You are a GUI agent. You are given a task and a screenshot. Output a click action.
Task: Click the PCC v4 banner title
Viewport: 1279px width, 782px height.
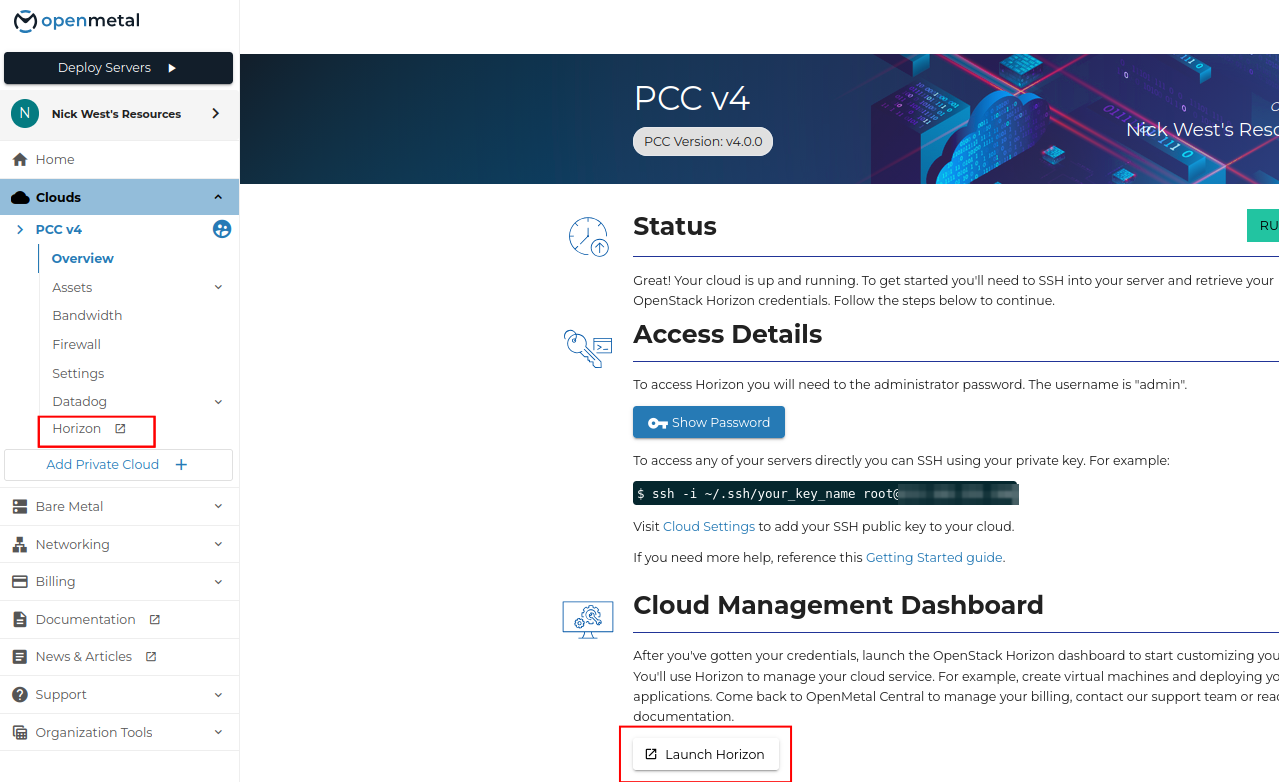[692, 99]
